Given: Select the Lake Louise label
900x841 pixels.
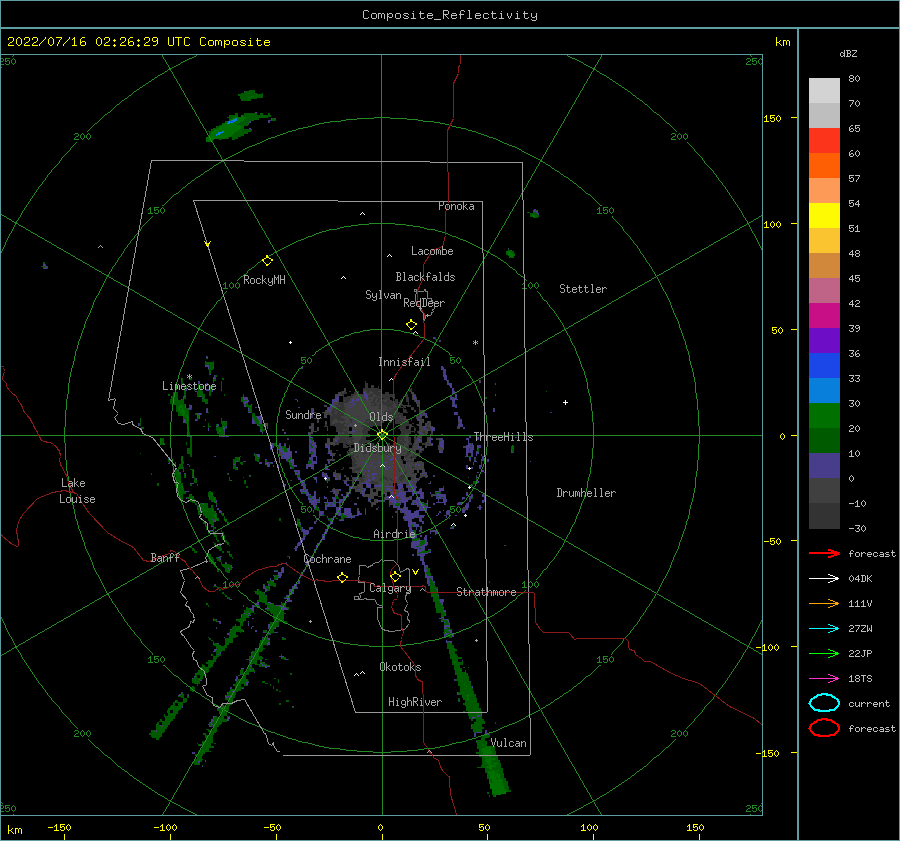Looking at the screenshot, I should point(77,491).
